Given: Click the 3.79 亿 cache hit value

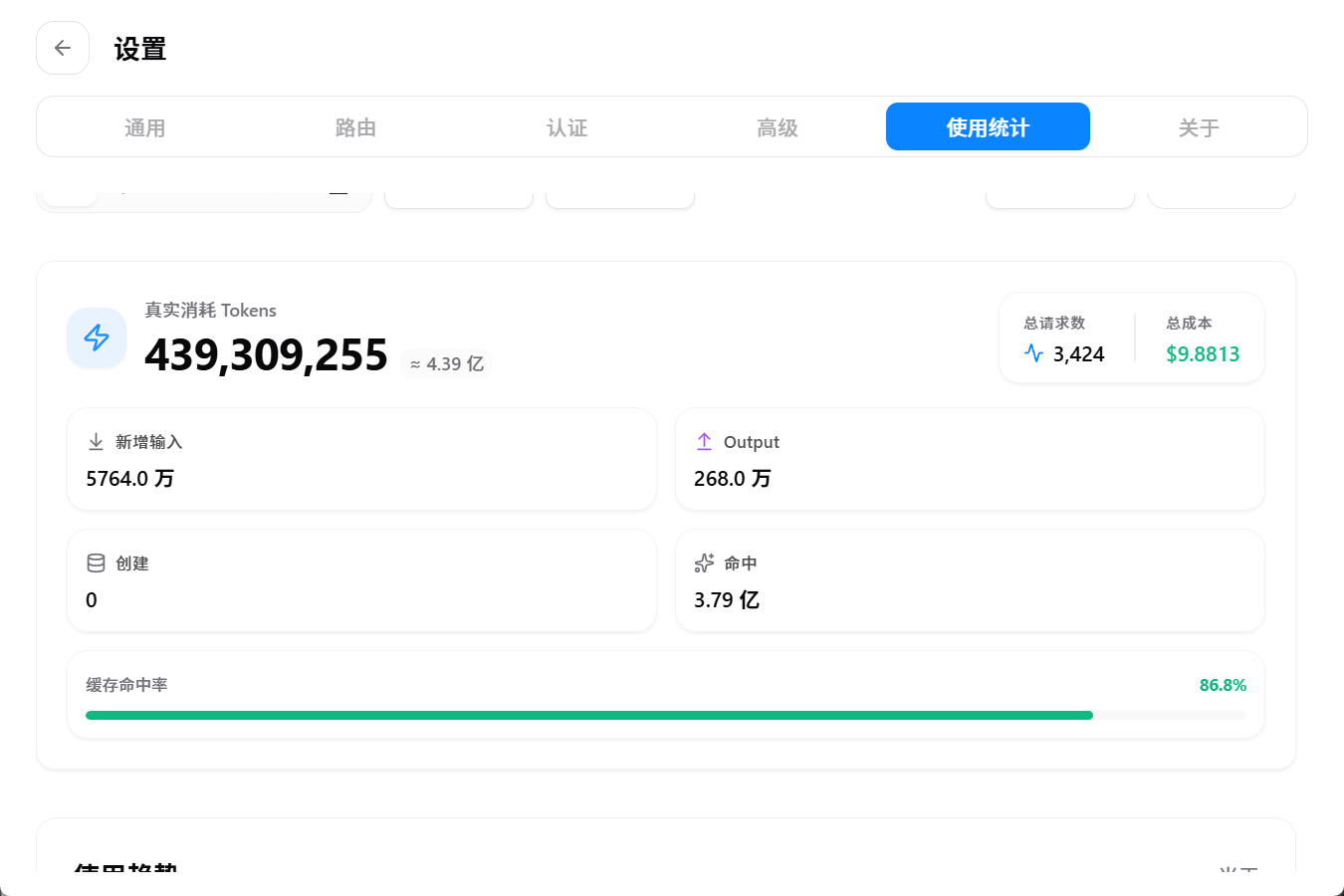Looking at the screenshot, I should tap(727, 600).
